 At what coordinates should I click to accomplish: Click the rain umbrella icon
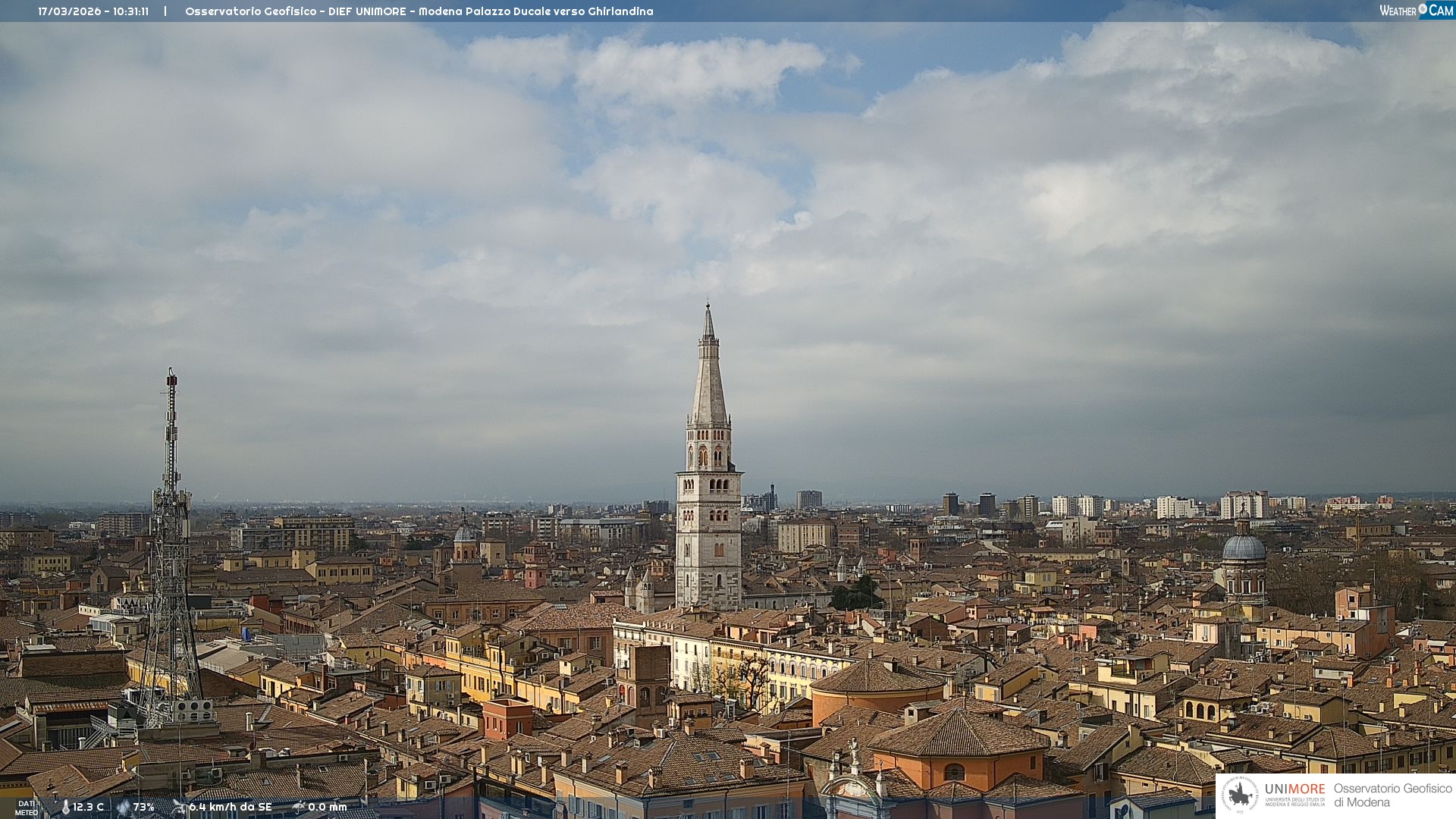coord(299,807)
